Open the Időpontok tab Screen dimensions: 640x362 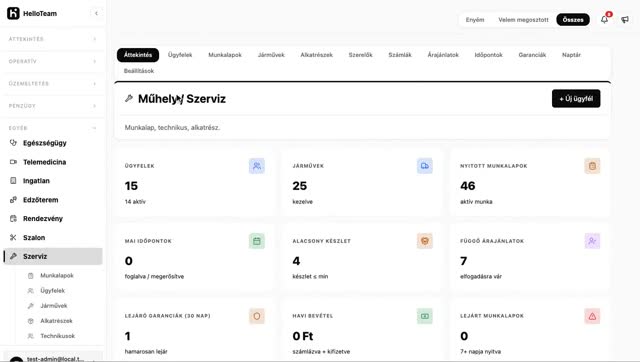pos(488,55)
